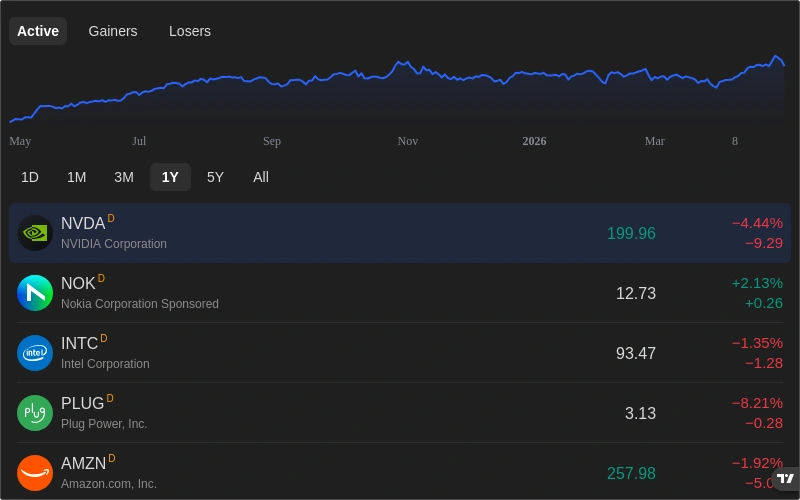Viewport: 800px width, 500px height.
Task: Click NOK change +2.13%
Action: pos(757,283)
